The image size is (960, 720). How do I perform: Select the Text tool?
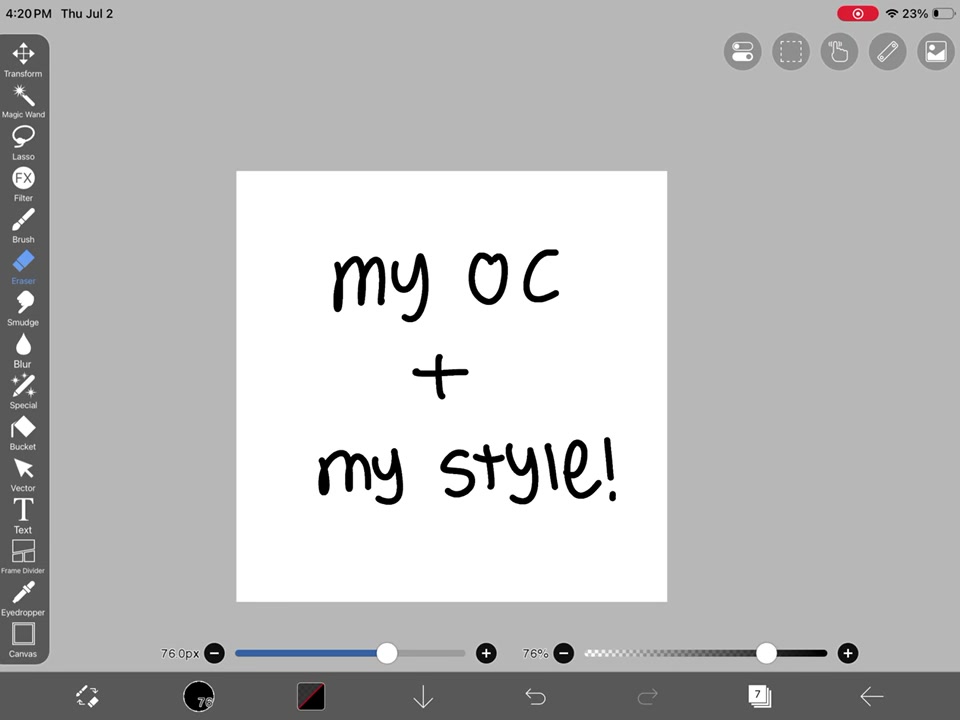coord(23,516)
